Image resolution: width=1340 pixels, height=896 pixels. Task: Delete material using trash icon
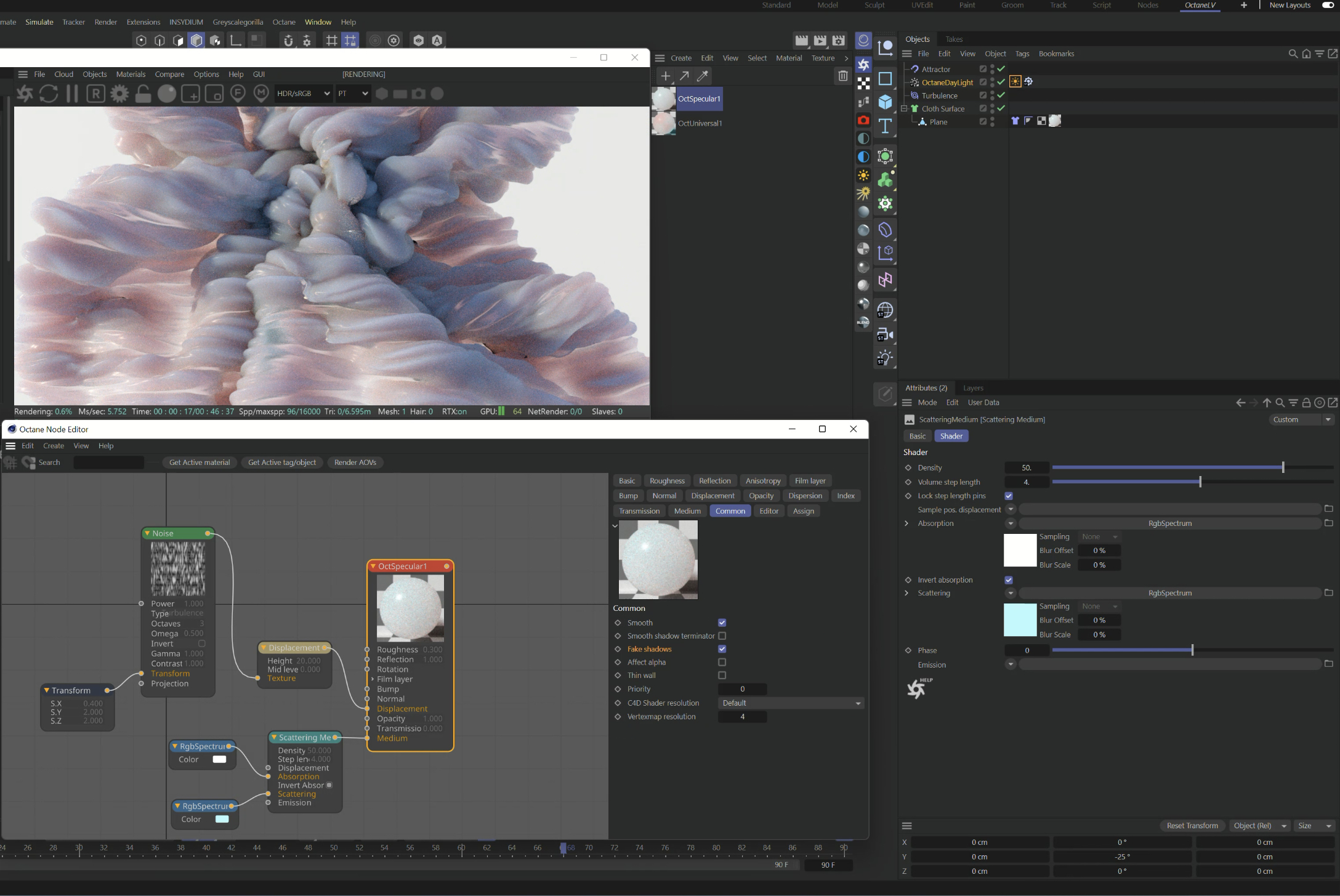(x=842, y=76)
